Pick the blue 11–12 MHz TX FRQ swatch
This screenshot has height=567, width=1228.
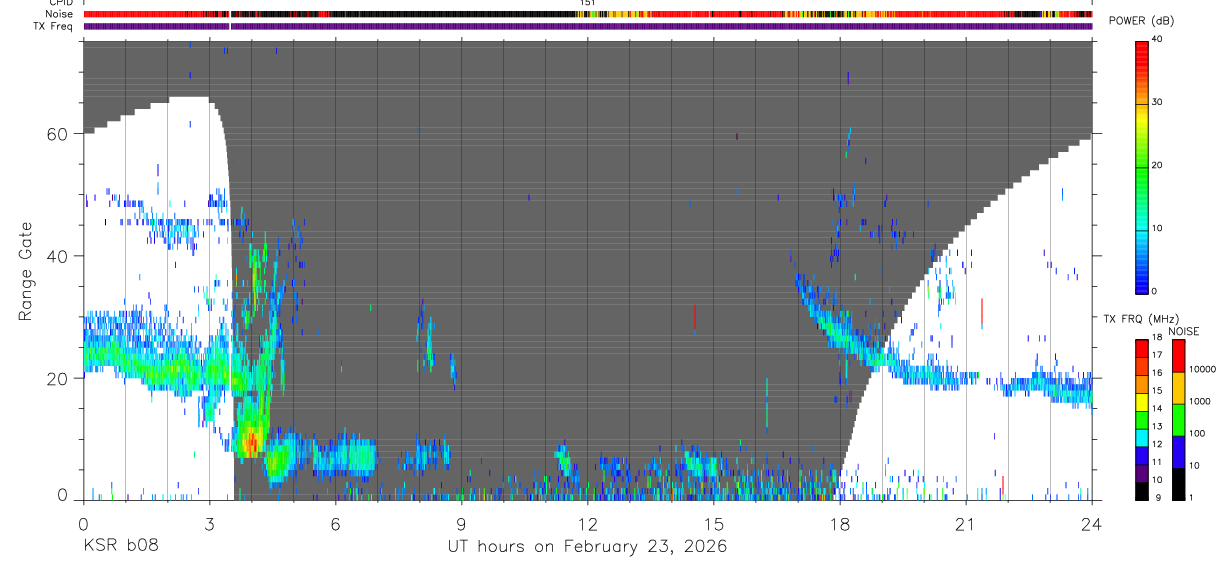tap(1142, 456)
